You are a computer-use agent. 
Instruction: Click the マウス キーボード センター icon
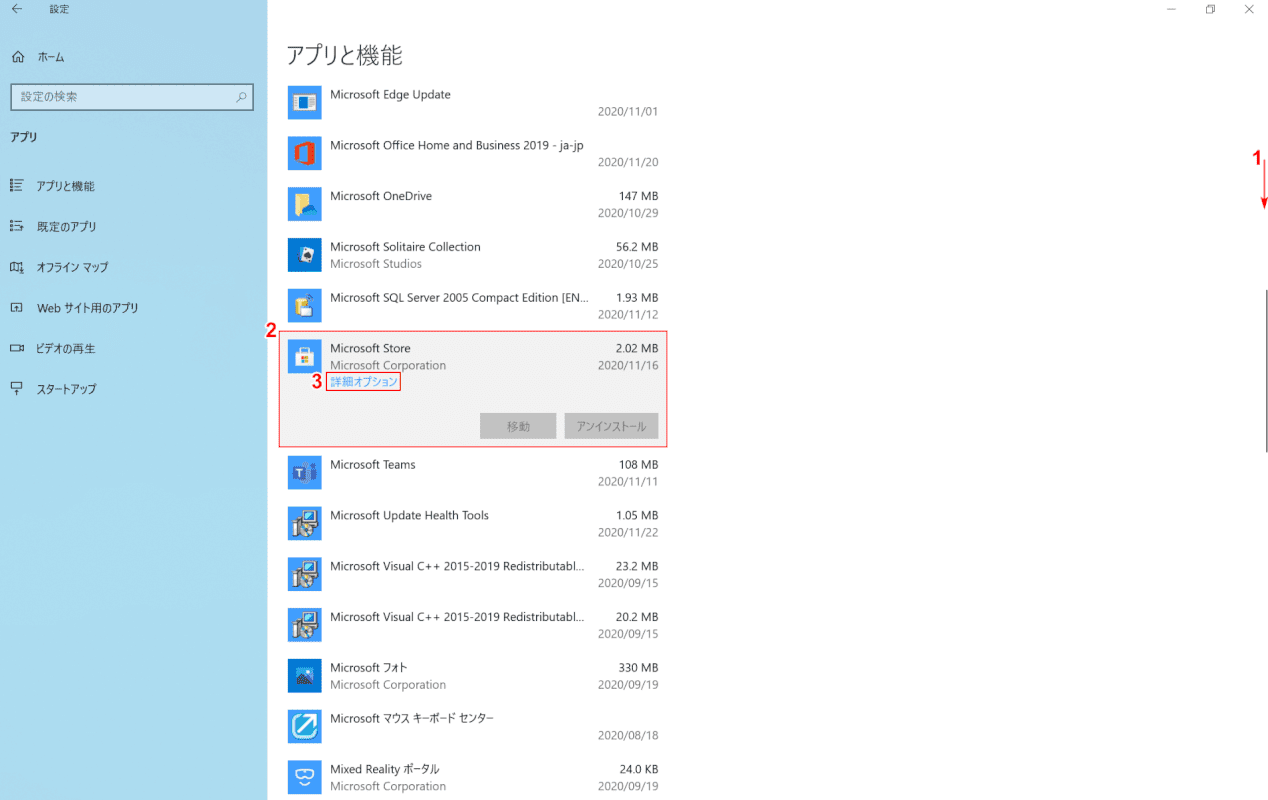(x=304, y=726)
